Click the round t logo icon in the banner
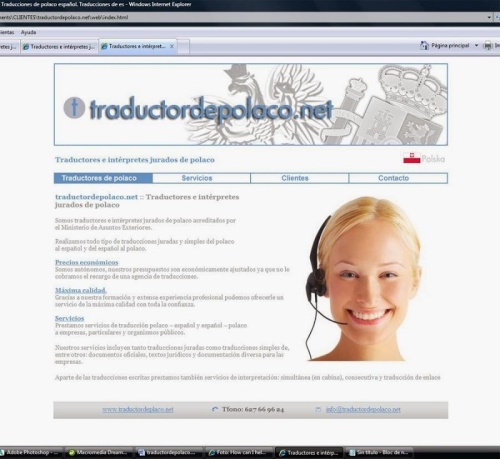500x459 pixels. tap(74, 107)
